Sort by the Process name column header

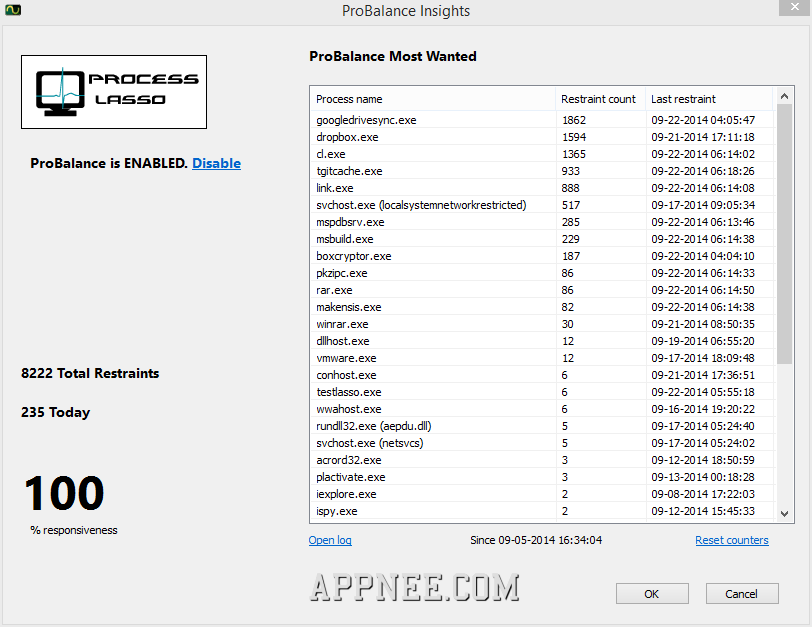[433, 99]
